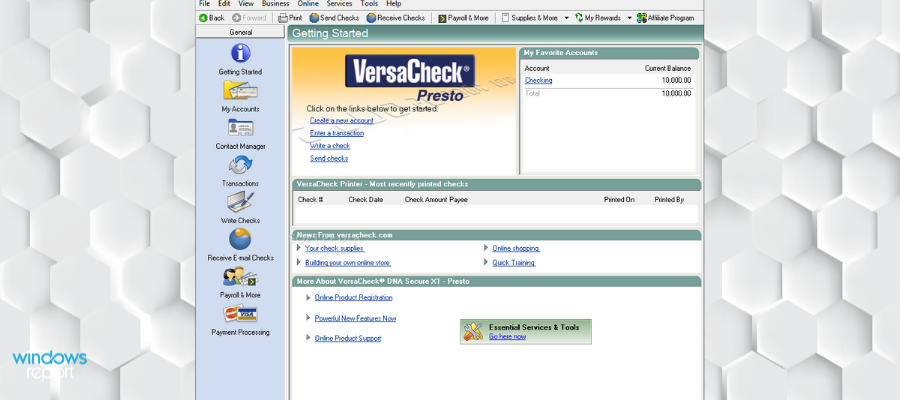Open the File menu

point(204,3)
